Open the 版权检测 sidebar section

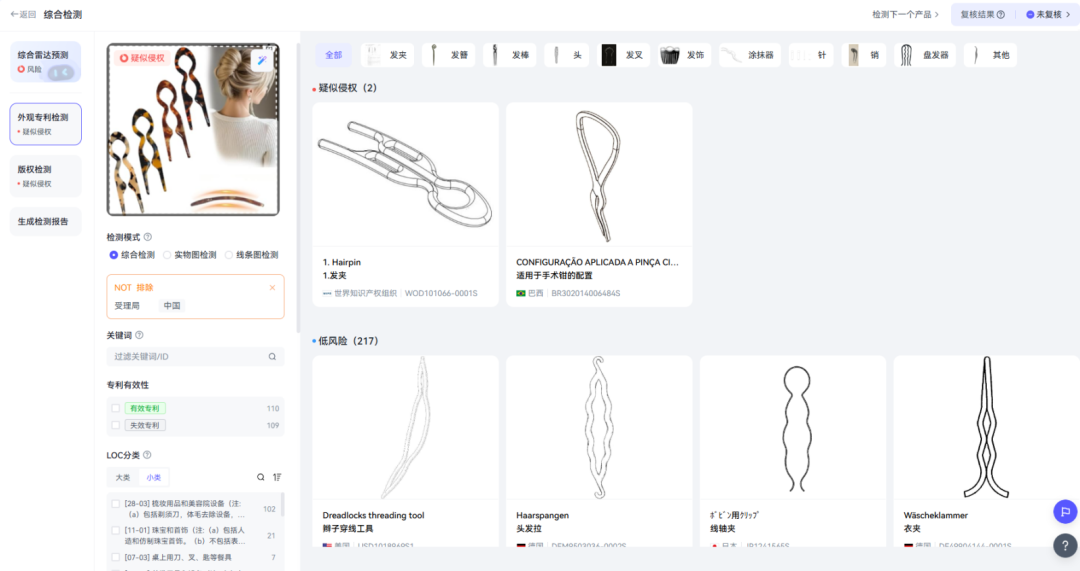45,176
